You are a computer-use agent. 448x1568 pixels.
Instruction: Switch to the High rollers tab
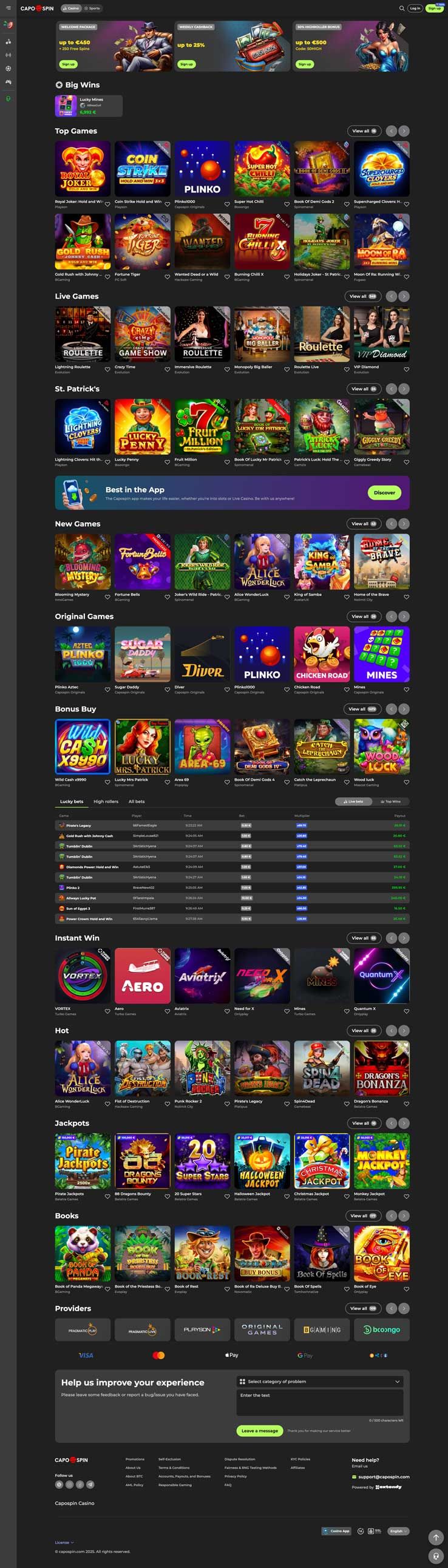(106, 802)
